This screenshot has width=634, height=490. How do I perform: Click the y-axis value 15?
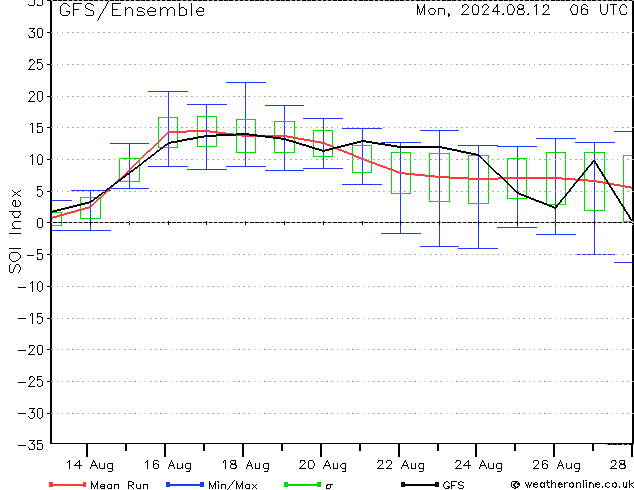(x=35, y=128)
